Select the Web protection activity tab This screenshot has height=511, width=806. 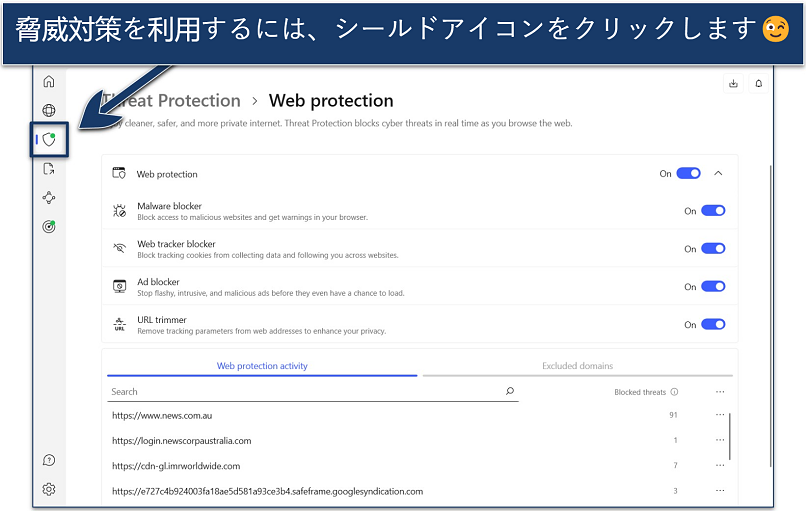(262, 366)
